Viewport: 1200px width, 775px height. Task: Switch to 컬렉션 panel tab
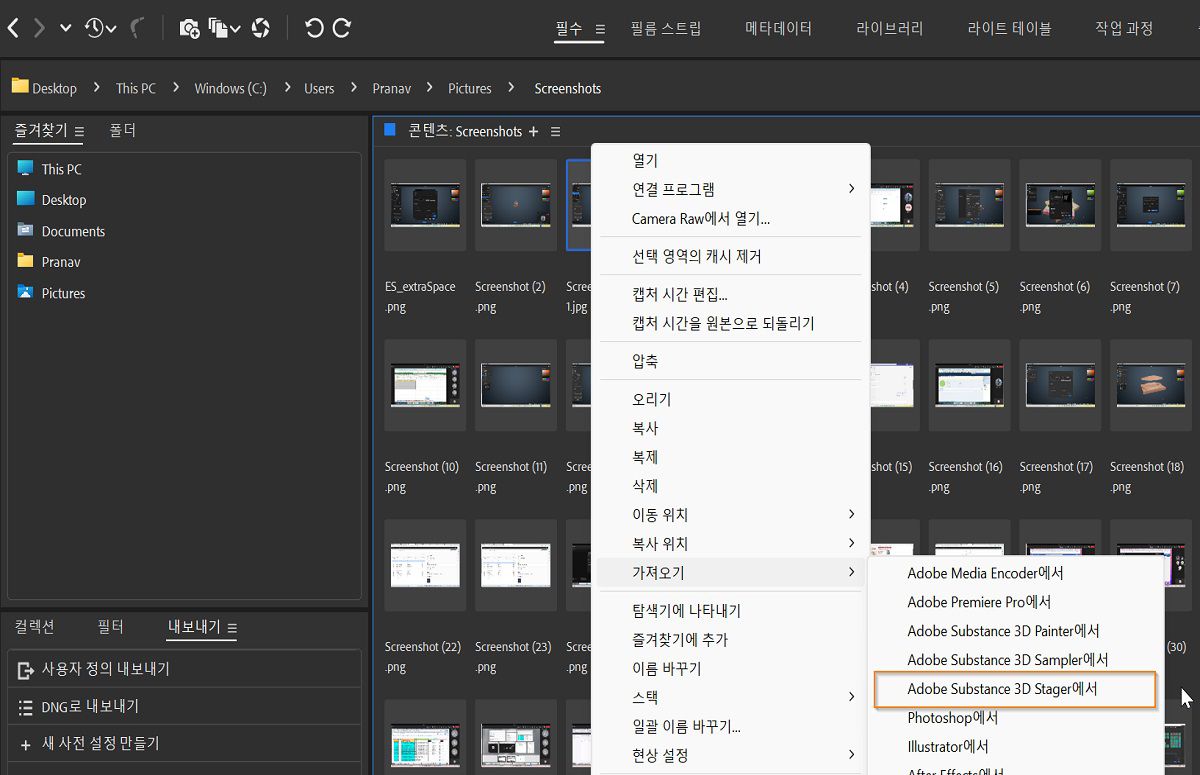point(35,627)
